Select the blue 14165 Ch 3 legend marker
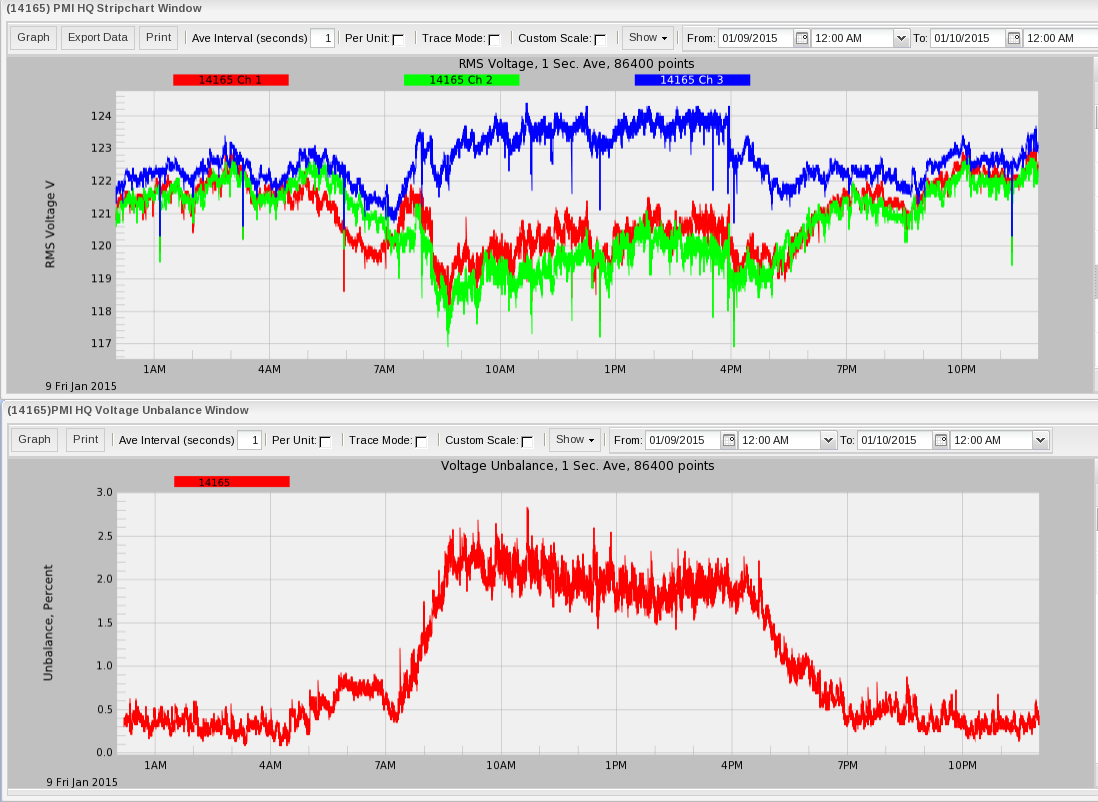This screenshot has height=802, width=1098. click(692, 80)
